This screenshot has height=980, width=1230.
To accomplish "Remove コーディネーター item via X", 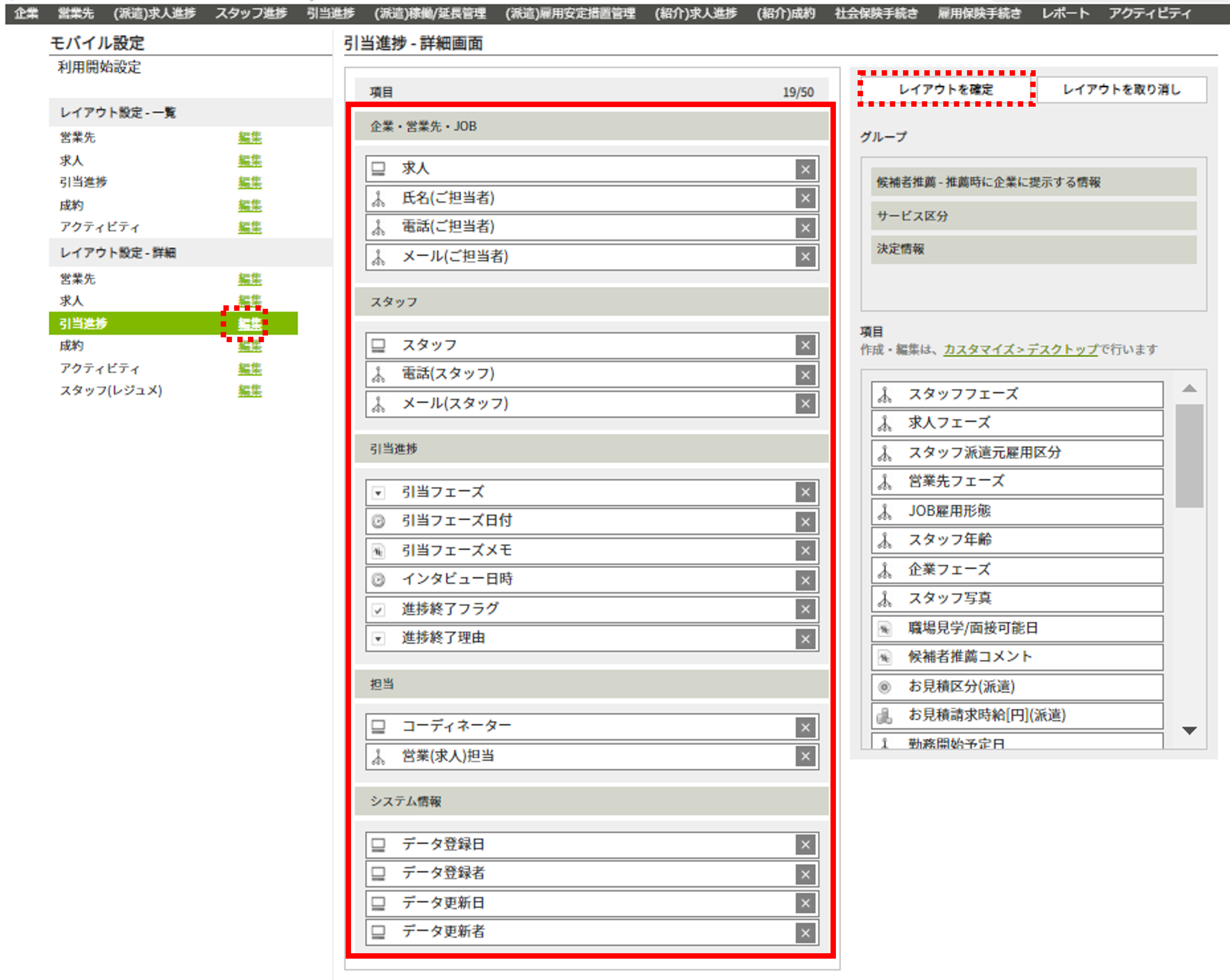I will pyautogui.click(x=805, y=727).
